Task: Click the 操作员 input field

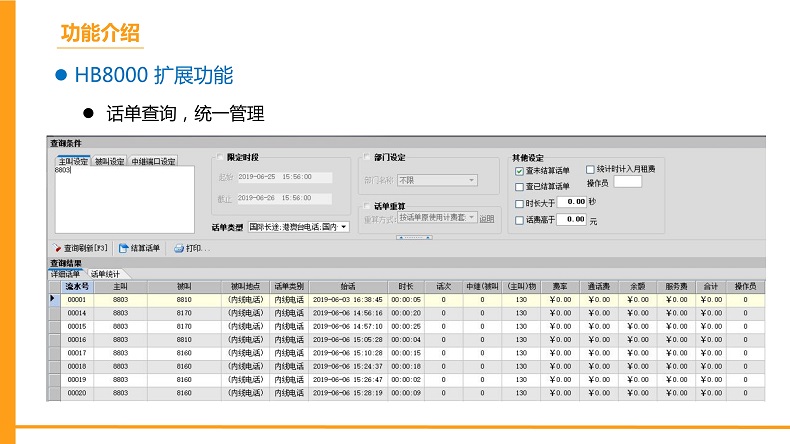Action: (x=627, y=182)
